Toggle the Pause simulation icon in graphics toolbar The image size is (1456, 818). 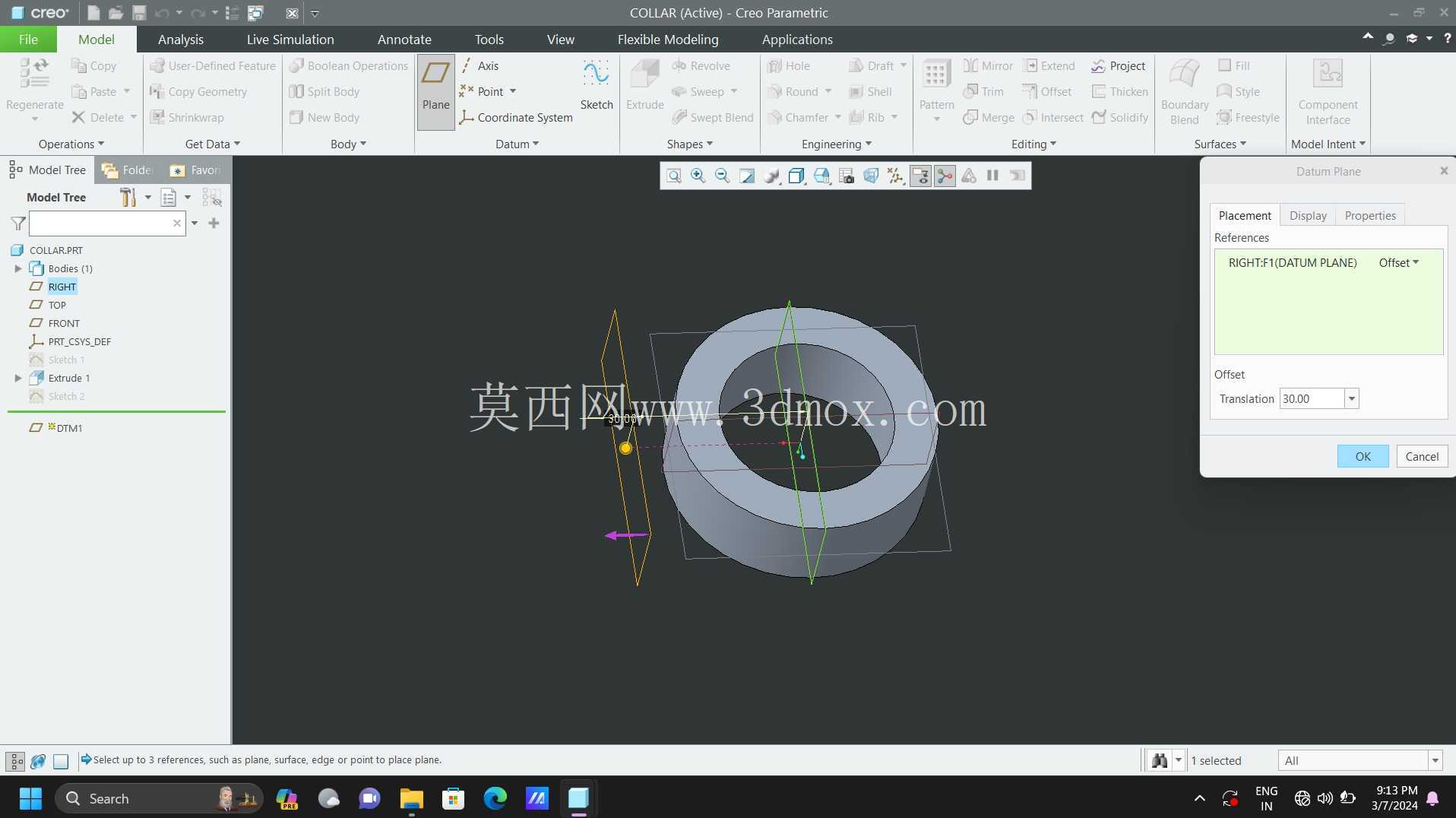click(992, 176)
